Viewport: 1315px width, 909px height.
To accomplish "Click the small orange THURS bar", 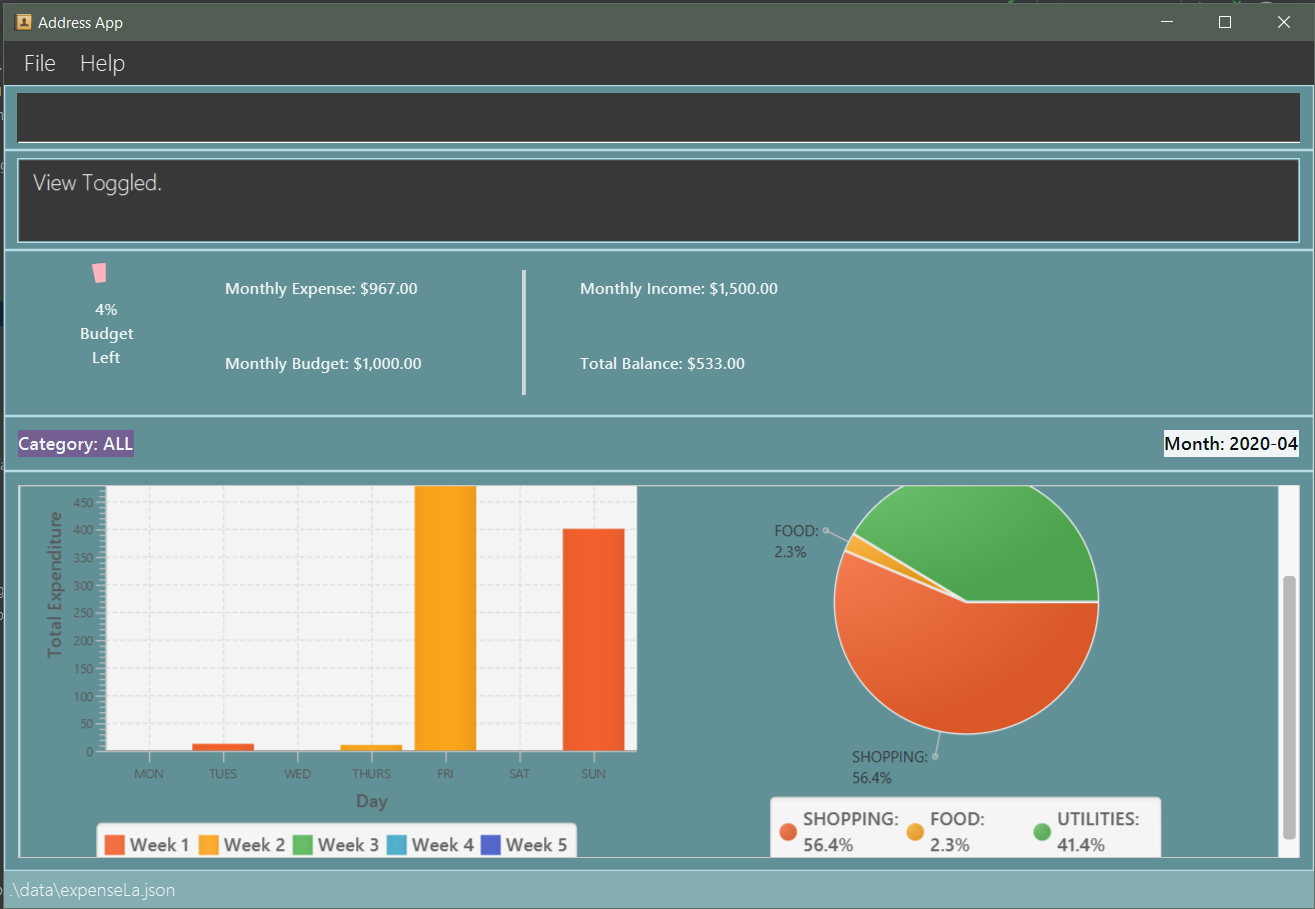I will tap(371, 748).
